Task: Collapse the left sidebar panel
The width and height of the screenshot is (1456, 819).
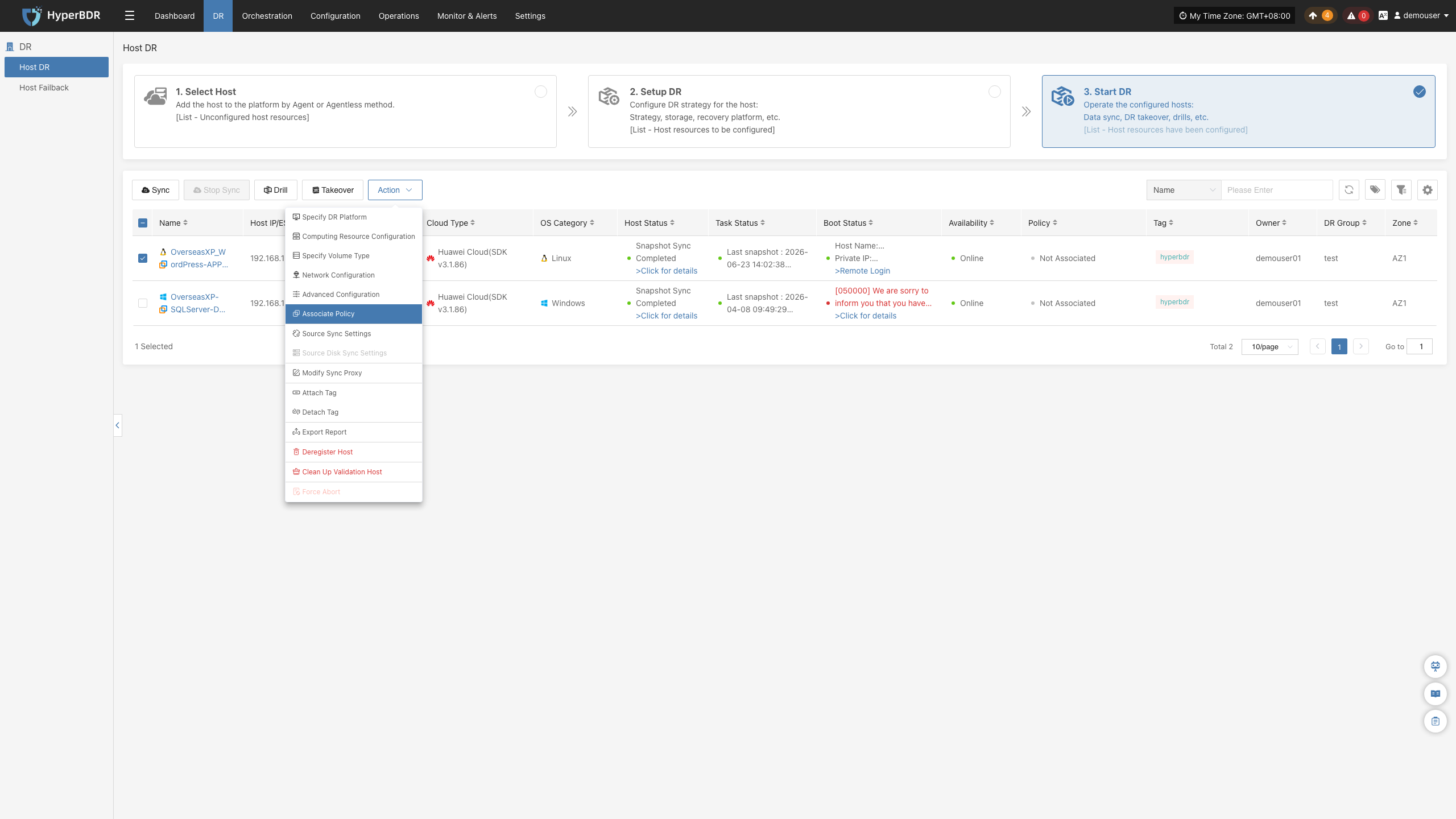Action: click(118, 425)
